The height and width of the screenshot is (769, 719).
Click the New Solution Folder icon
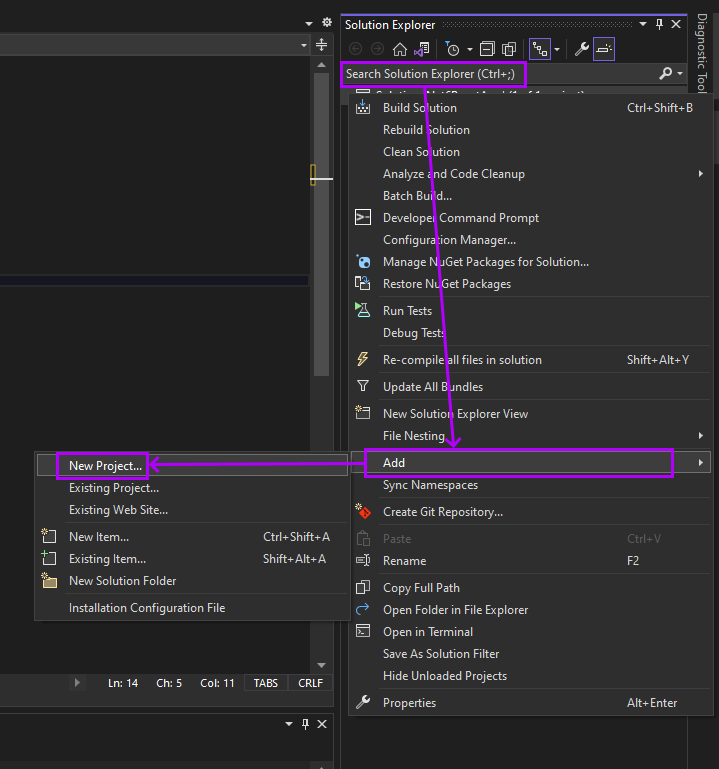[49, 580]
